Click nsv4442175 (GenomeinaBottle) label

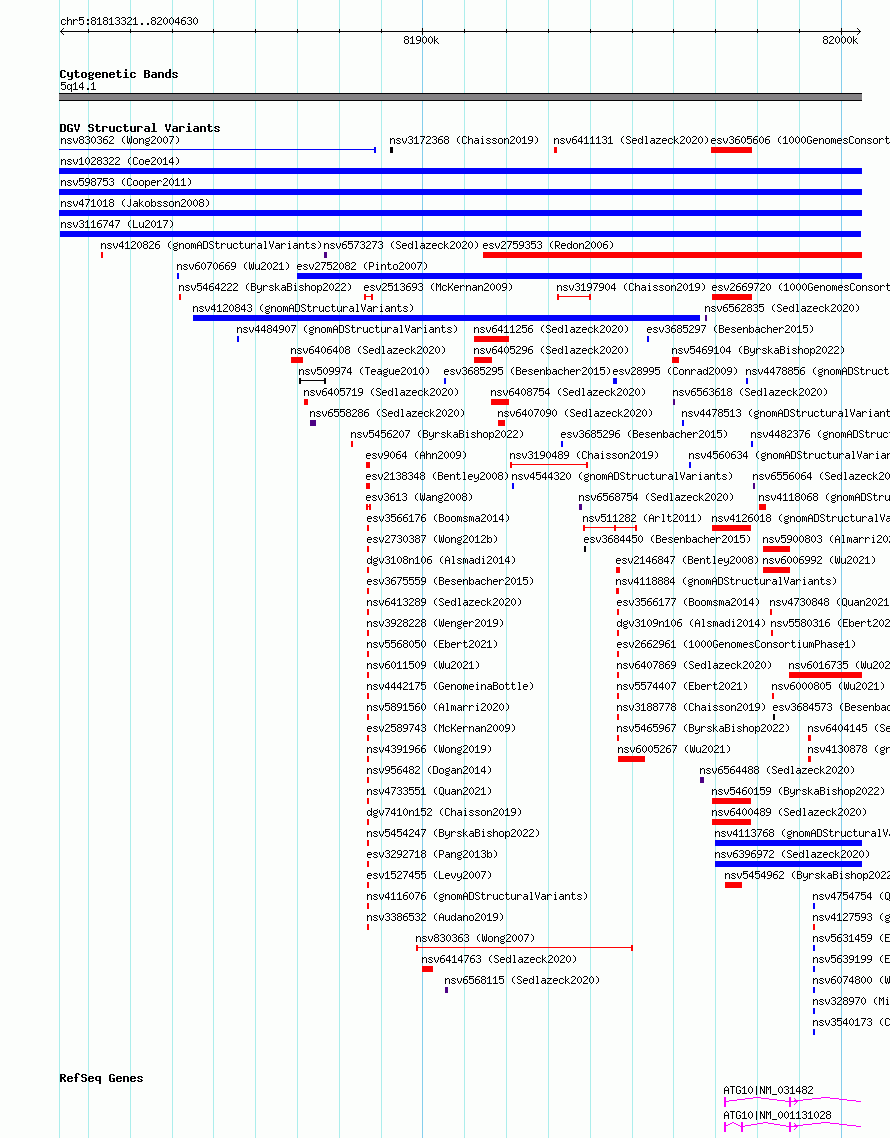point(450,687)
